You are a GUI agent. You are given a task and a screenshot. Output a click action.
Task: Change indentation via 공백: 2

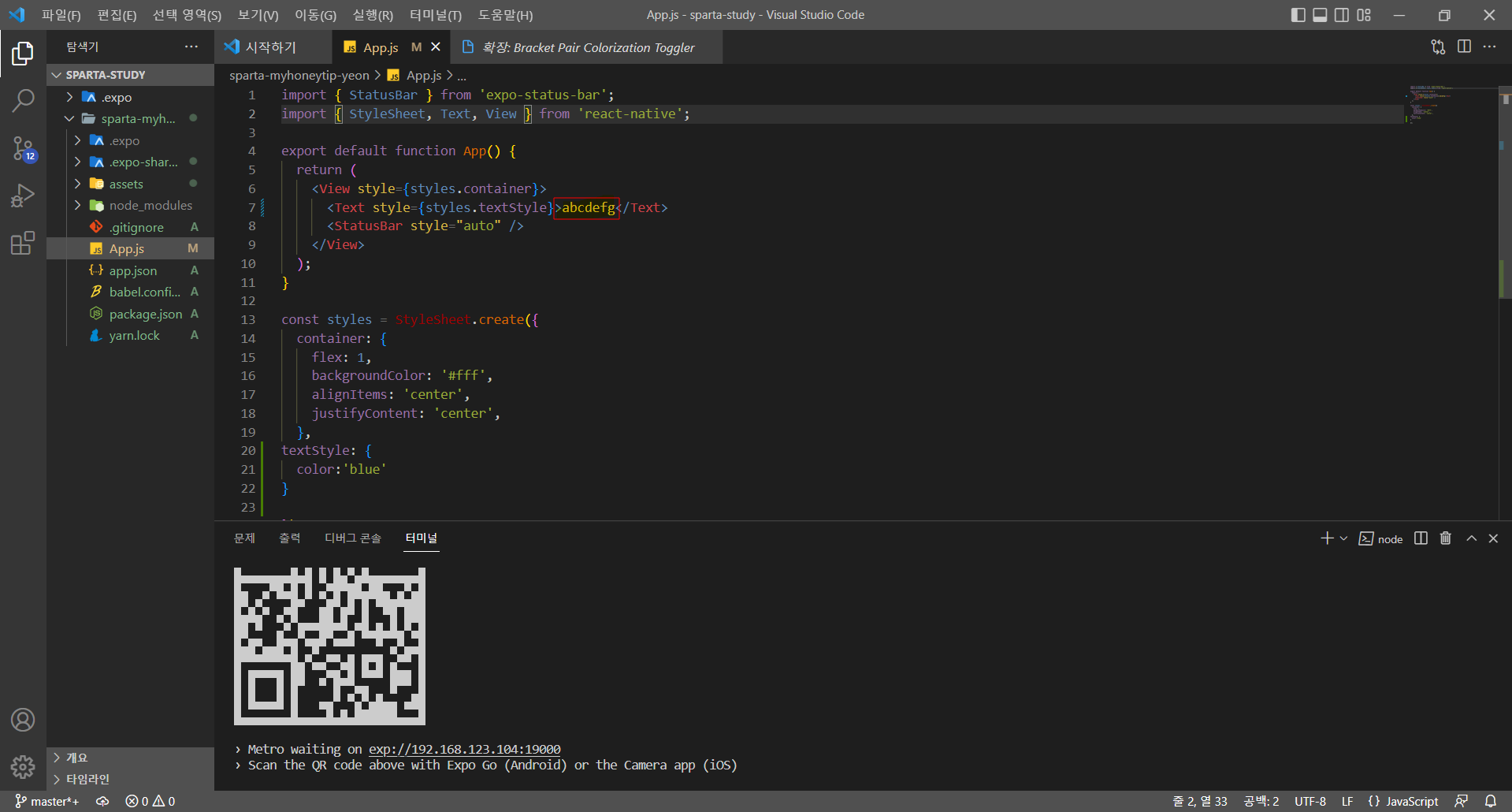(x=1261, y=801)
